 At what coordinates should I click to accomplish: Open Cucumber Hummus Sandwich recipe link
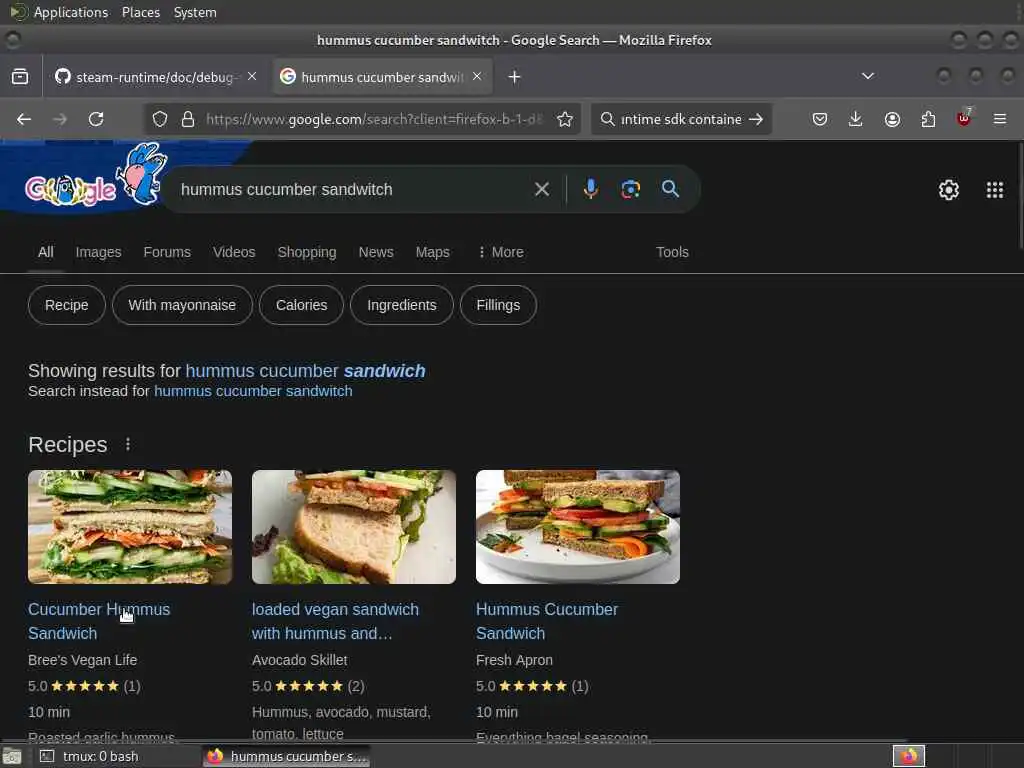pyautogui.click(x=99, y=621)
